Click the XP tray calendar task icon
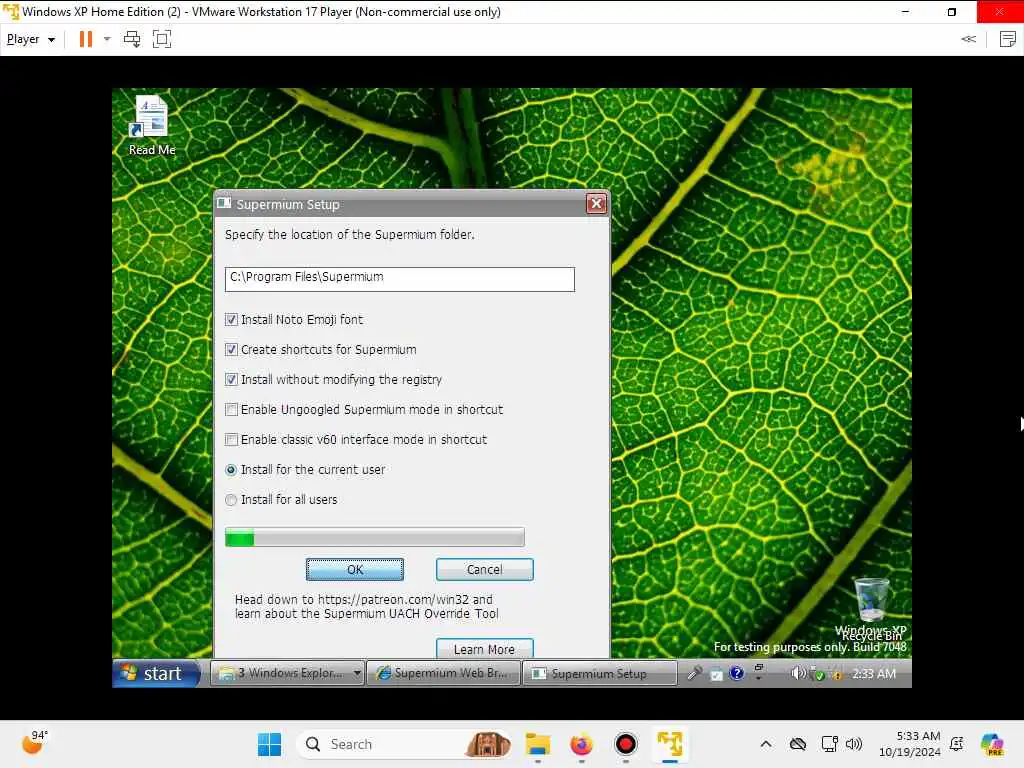Viewport: 1024px width, 768px height. pyautogui.click(x=716, y=674)
